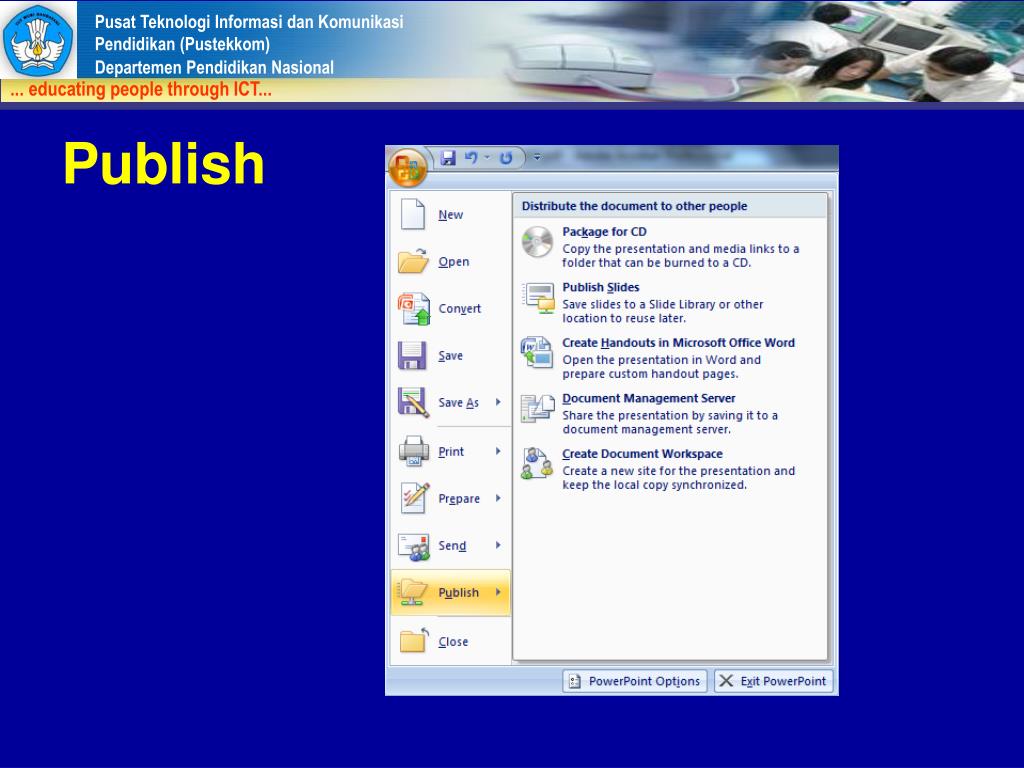Click the Save As pencil-disk icon
The height and width of the screenshot is (768, 1024).
point(413,402)
